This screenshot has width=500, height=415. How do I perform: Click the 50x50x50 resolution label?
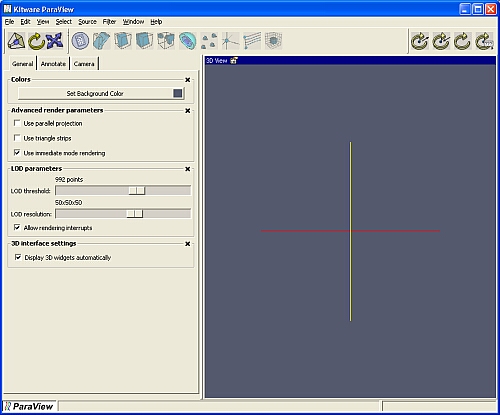pyautogui.click(x=68, y=202)
